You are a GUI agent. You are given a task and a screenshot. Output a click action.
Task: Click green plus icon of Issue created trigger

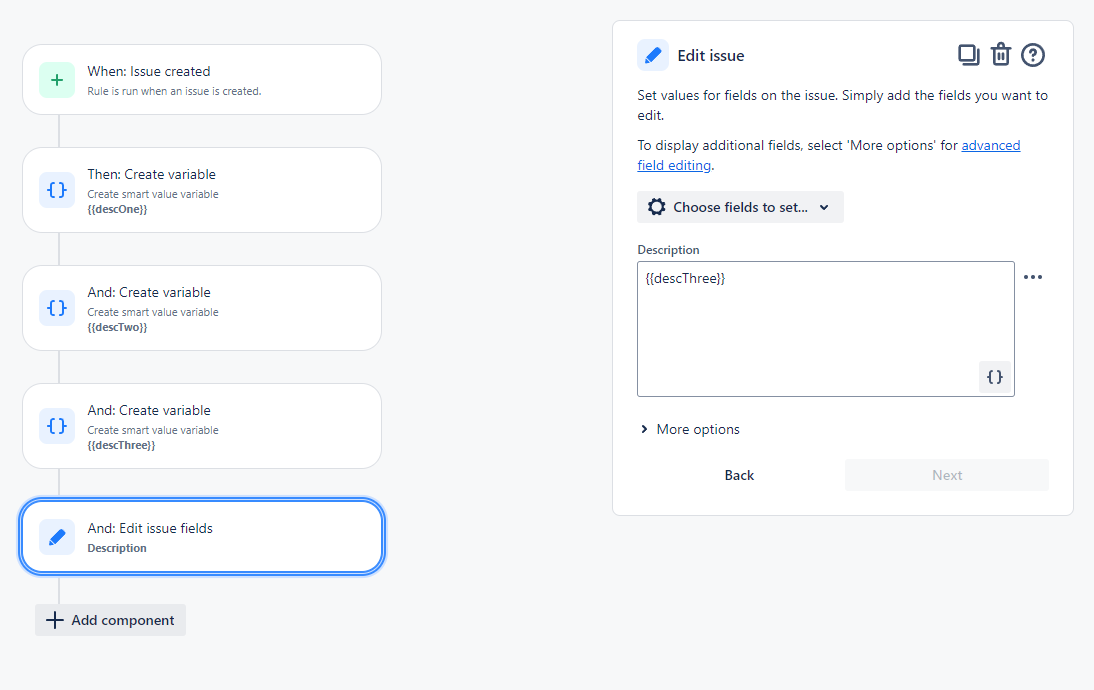pyautogui.click(x=57, y=80)
